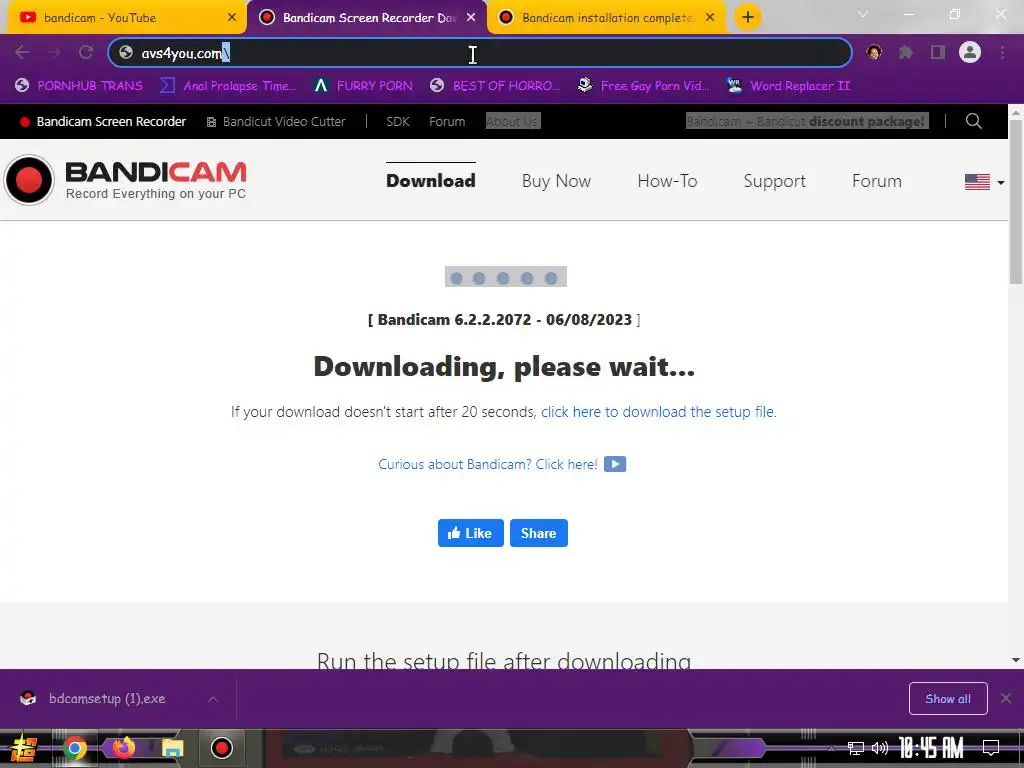1024x768 pixels.
Task: Open the About Us link
Action: tap(513, 121)
